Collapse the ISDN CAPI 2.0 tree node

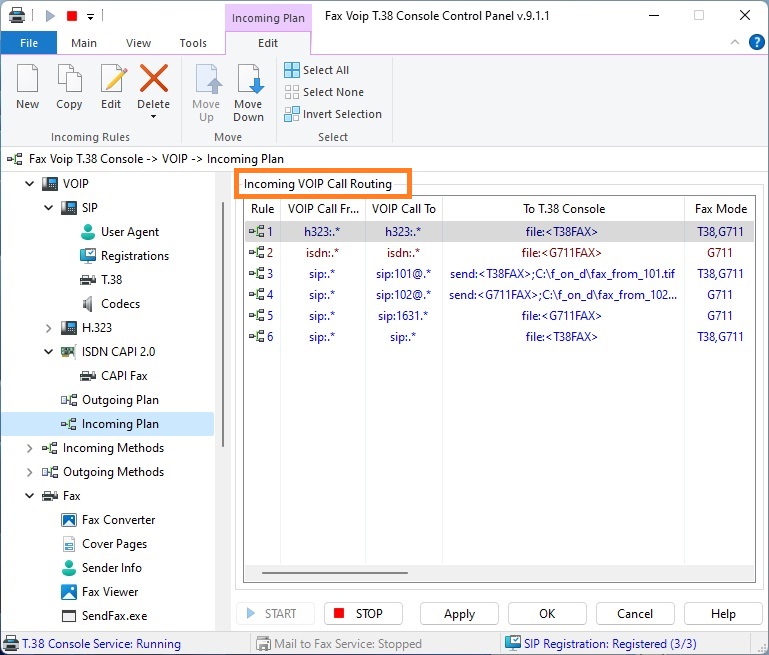click(49, 352)
